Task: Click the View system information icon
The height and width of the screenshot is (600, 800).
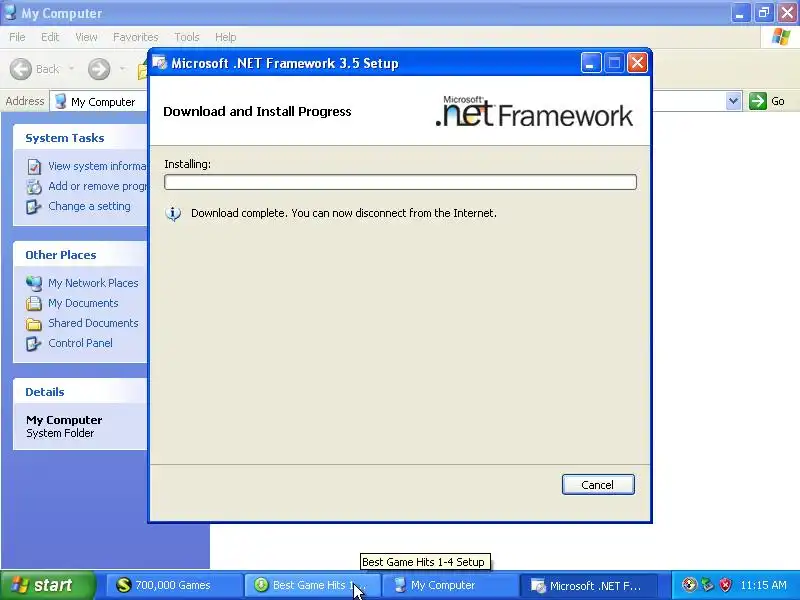Action: pyautogui.click(x=34, y=166)
